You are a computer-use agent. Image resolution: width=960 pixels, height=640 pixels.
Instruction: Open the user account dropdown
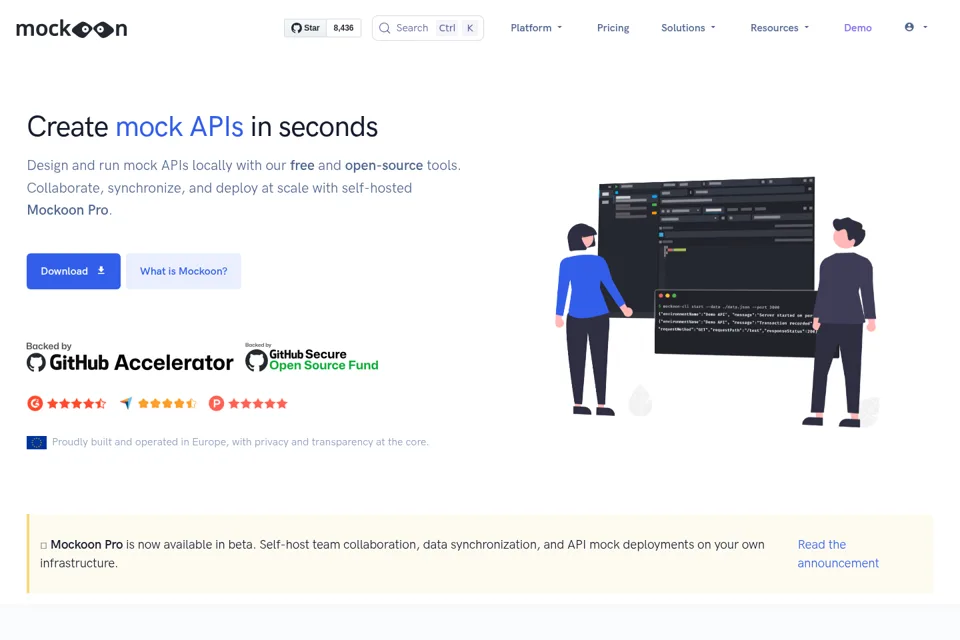[916, 28]
